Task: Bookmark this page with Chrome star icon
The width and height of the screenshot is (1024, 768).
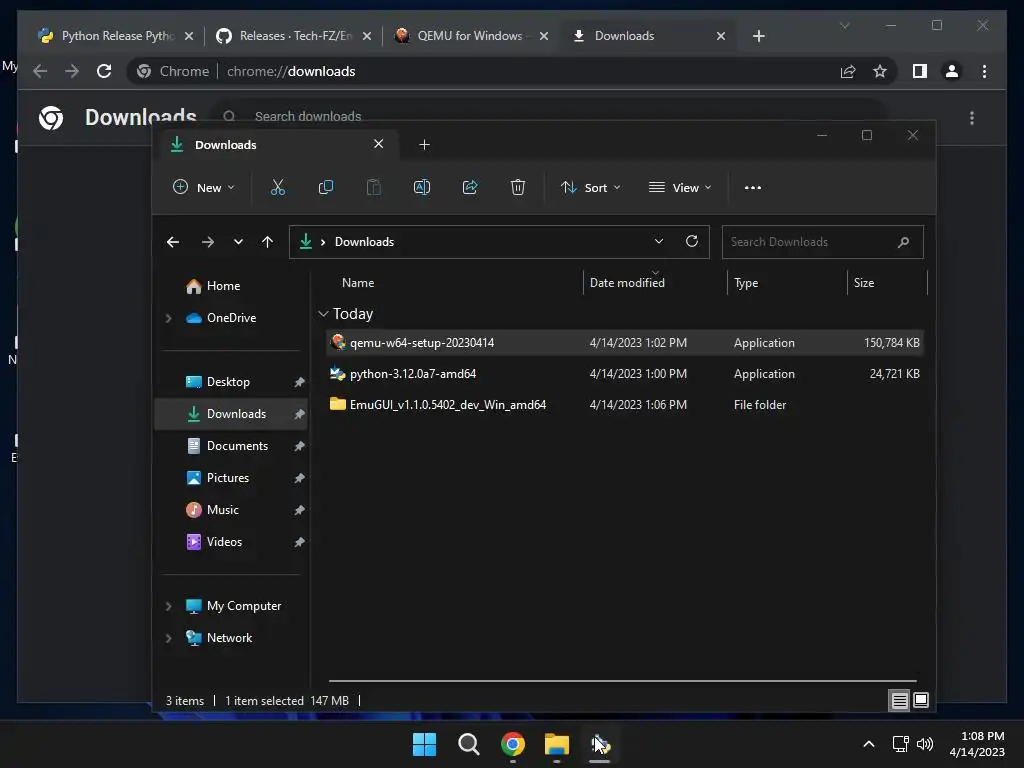Action: pos(880,71)
